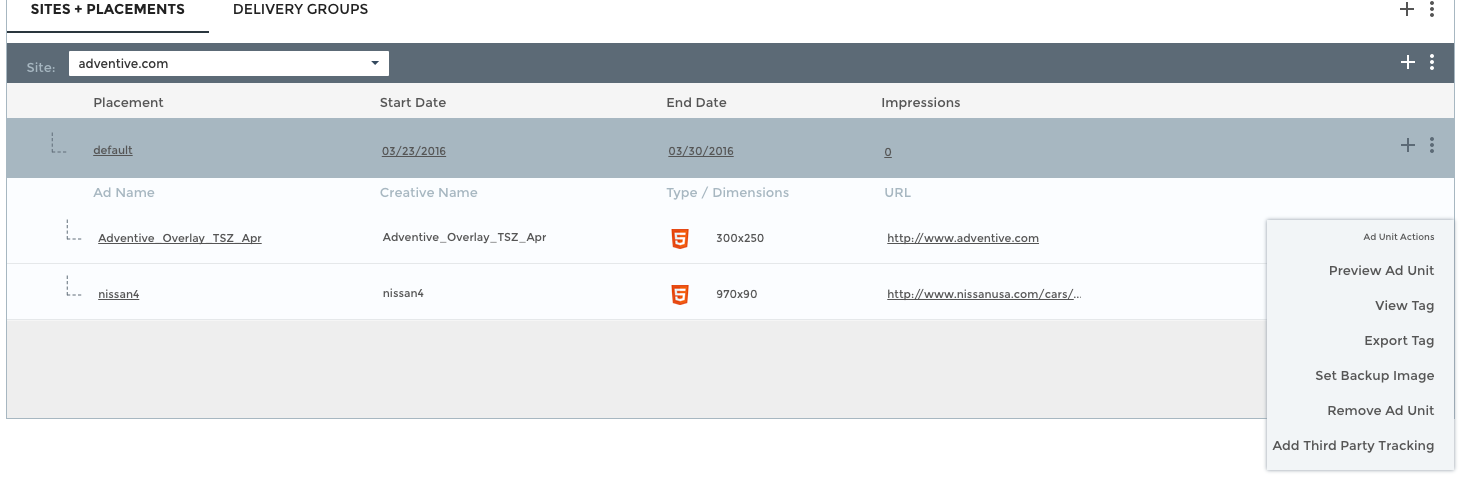Screen dimensions: 1469x496
Task: Choose Add Third Party Tracking
Action: 1353,446
